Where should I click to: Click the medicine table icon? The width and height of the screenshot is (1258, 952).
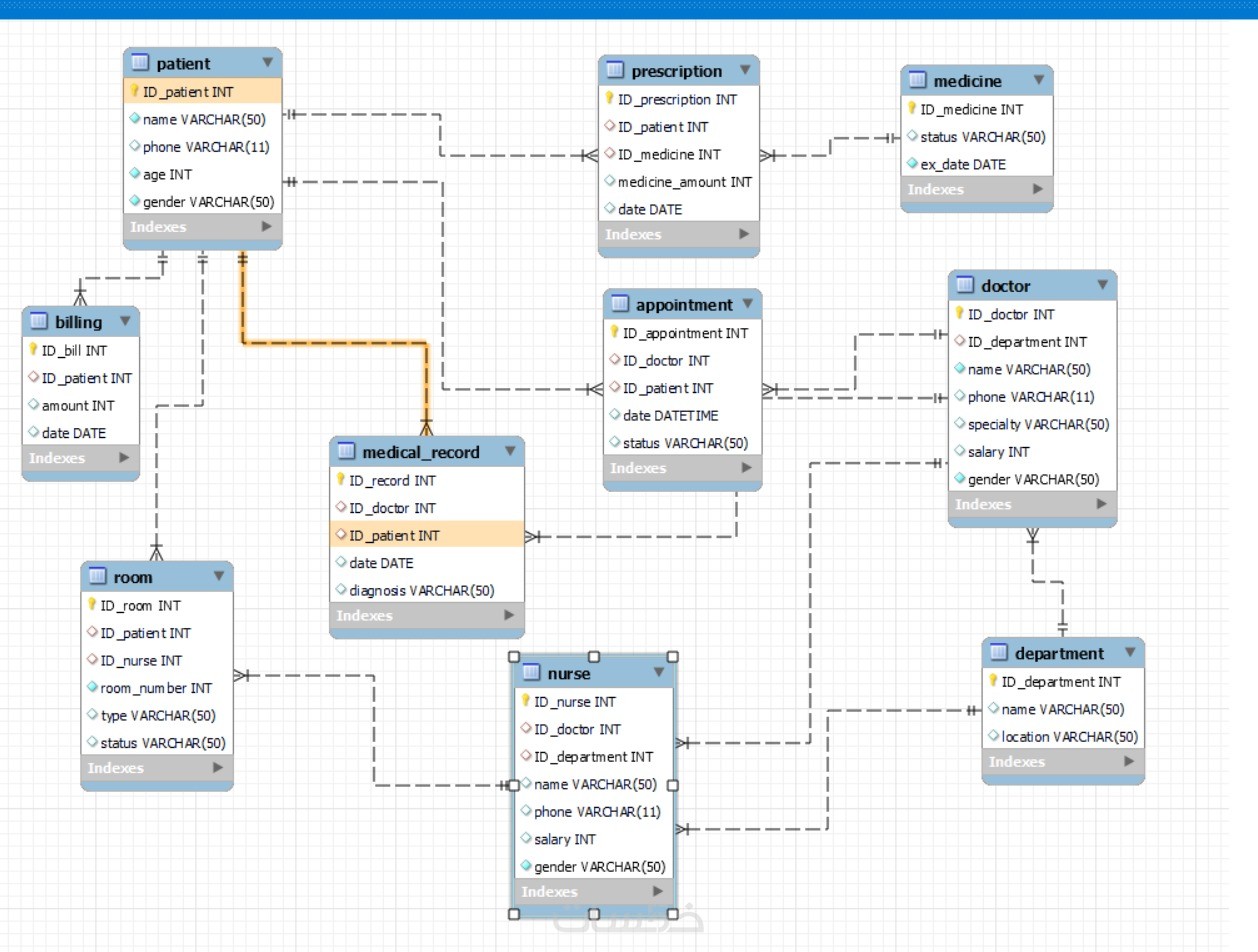click(917, 81)
